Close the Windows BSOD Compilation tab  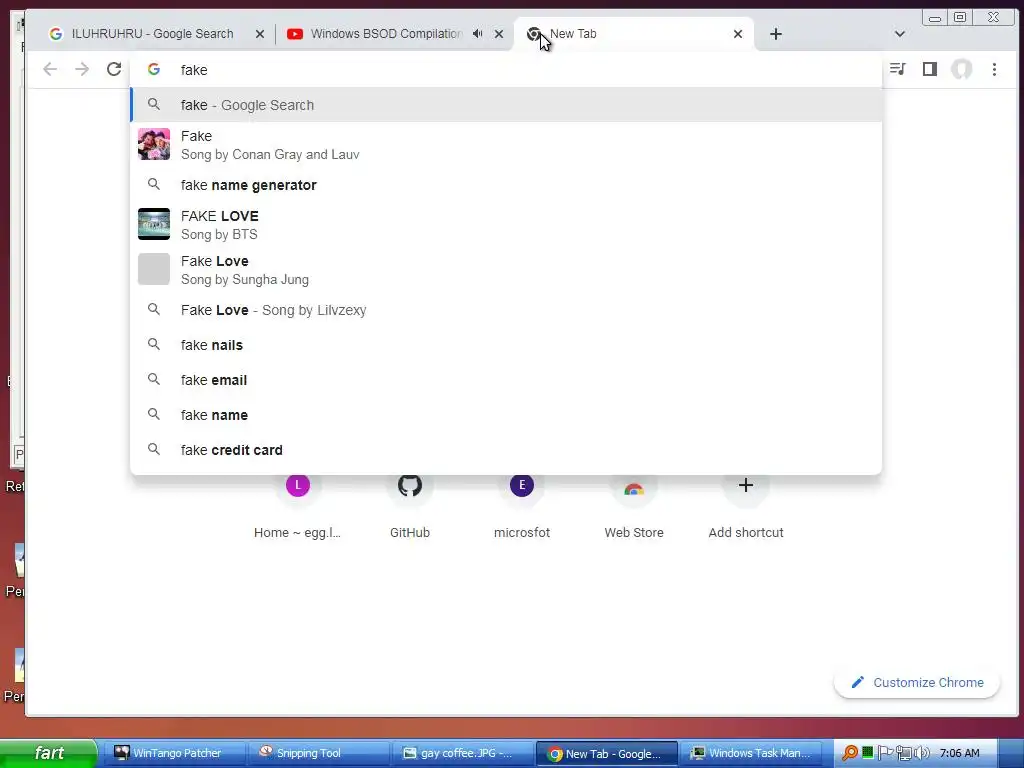point(499,34)
